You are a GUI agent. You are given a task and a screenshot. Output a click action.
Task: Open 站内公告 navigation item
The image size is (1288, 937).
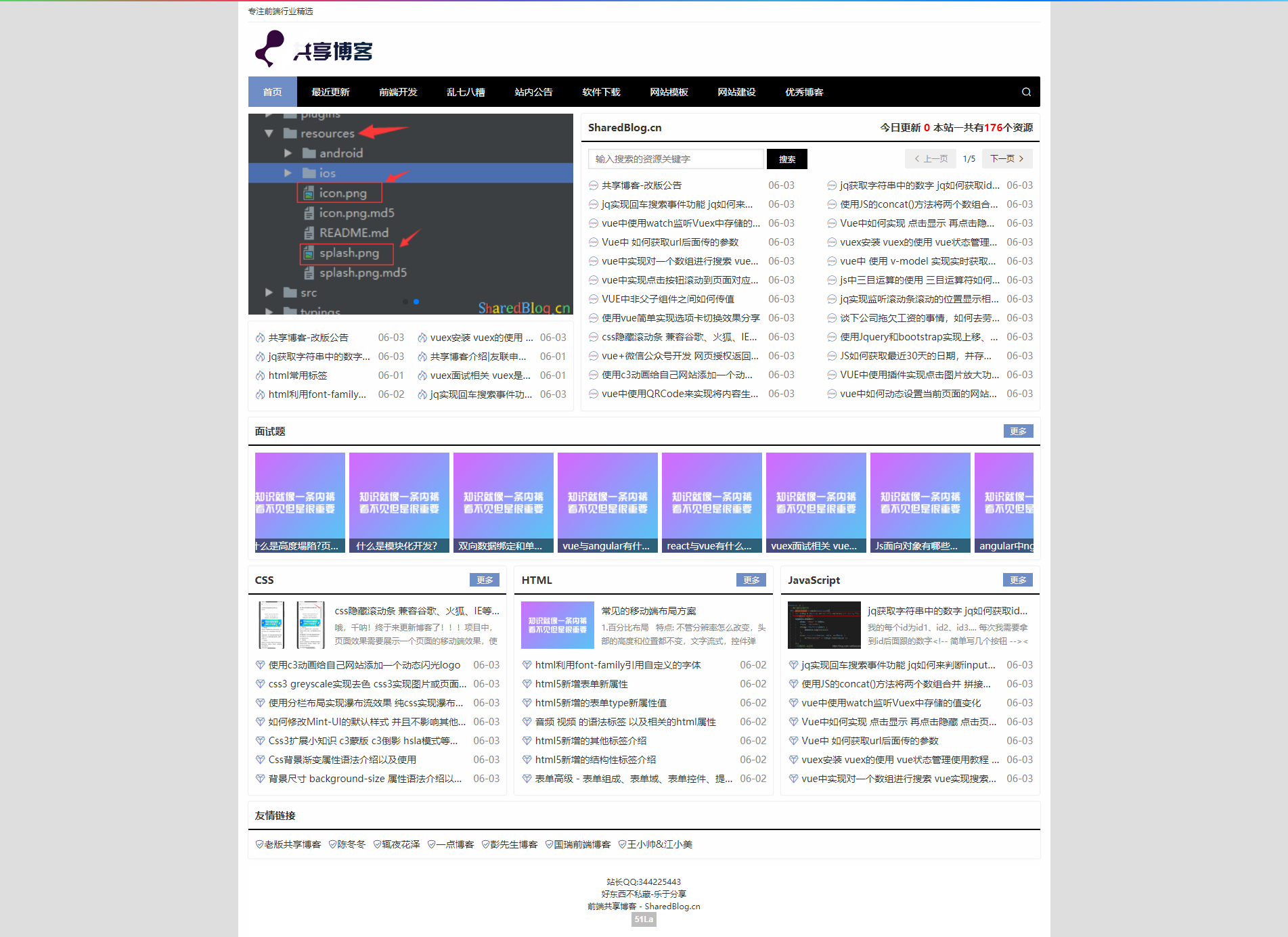(533, 92)
